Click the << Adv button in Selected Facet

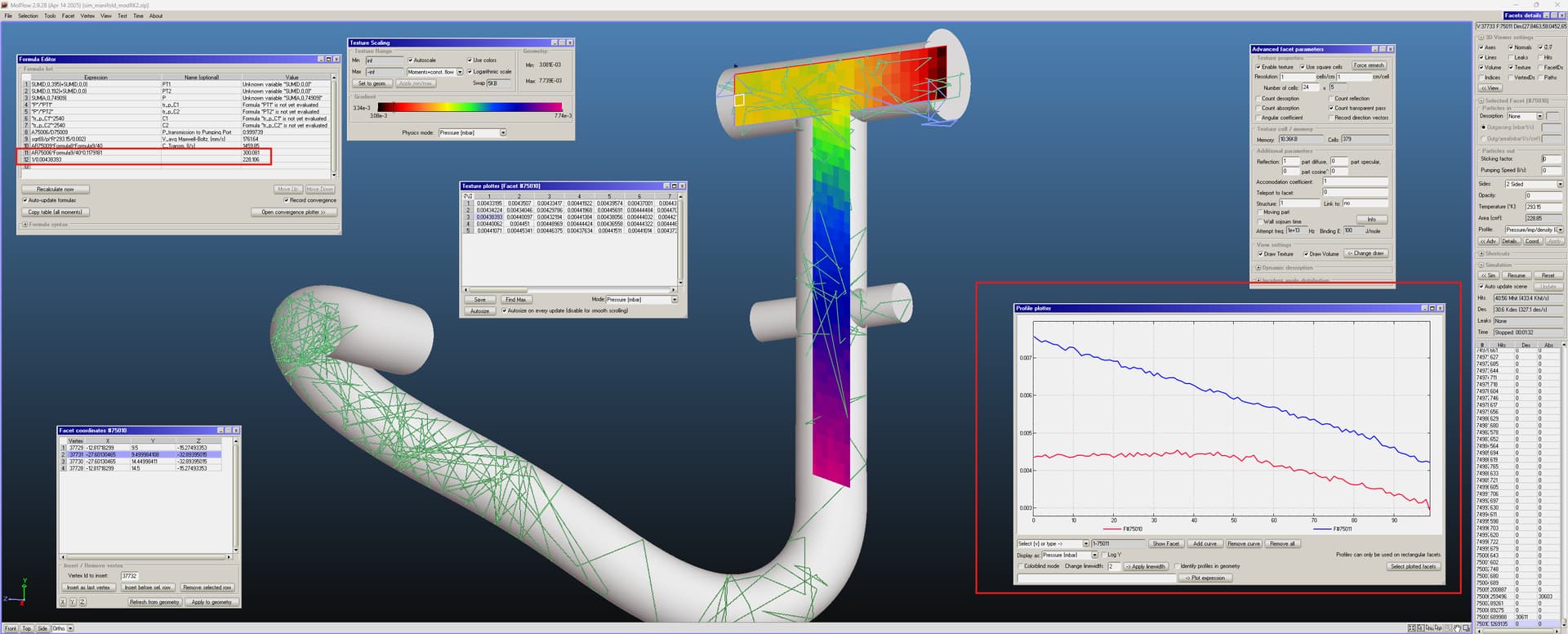click(x=1489, y=241)
